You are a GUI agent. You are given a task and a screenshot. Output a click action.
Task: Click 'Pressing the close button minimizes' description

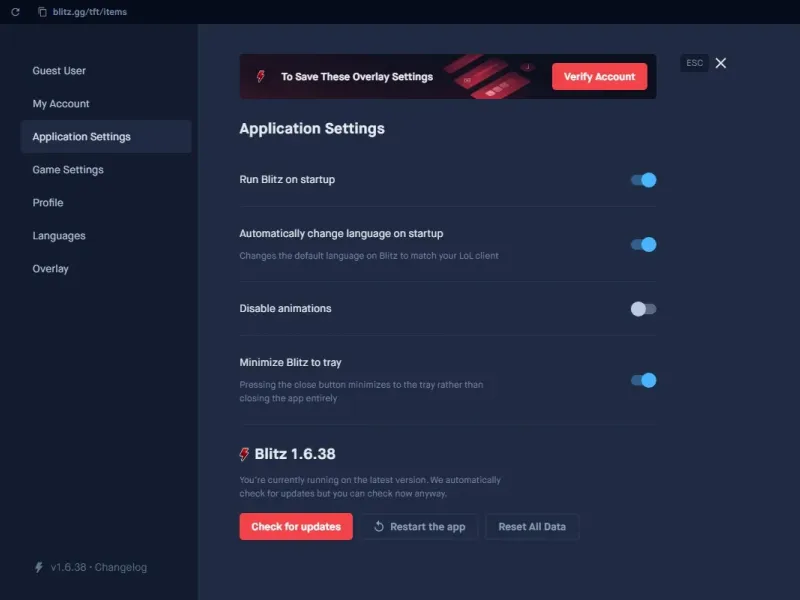click(x=361, y=391)
